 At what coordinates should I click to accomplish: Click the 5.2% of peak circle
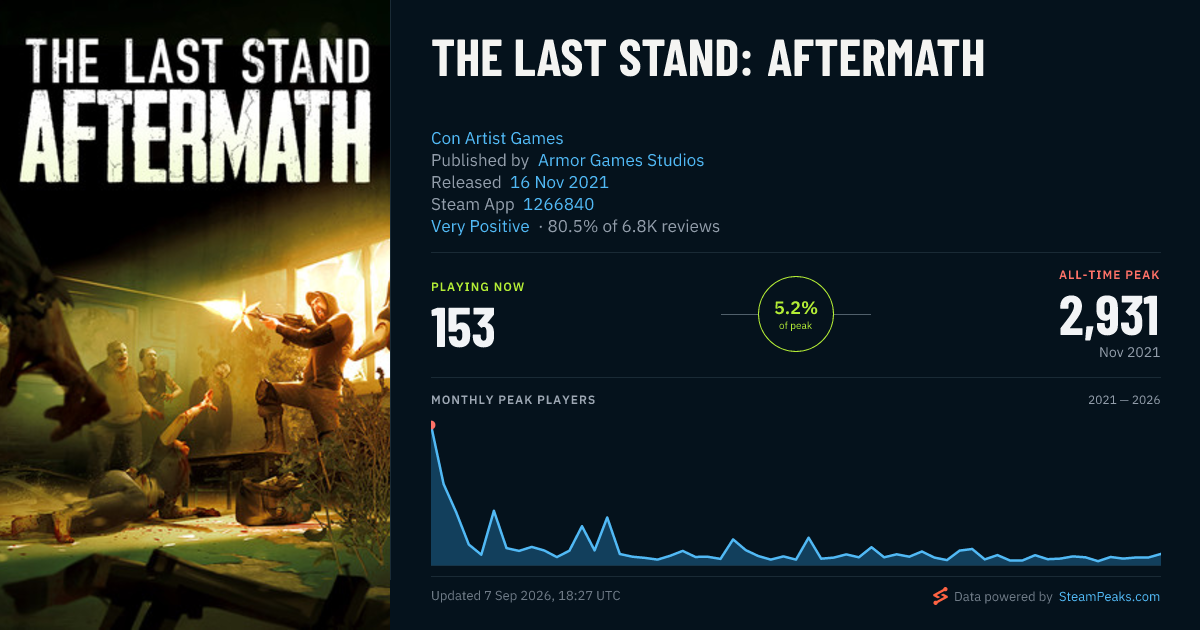796,314
